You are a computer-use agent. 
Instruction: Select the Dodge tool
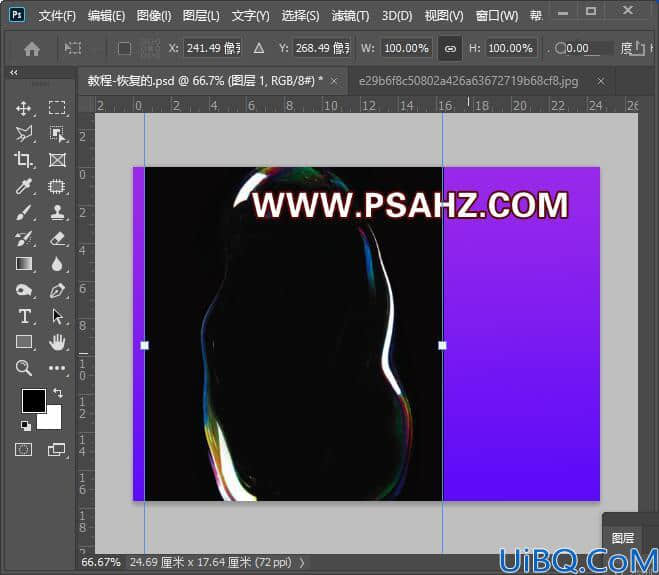click(24, 290)
